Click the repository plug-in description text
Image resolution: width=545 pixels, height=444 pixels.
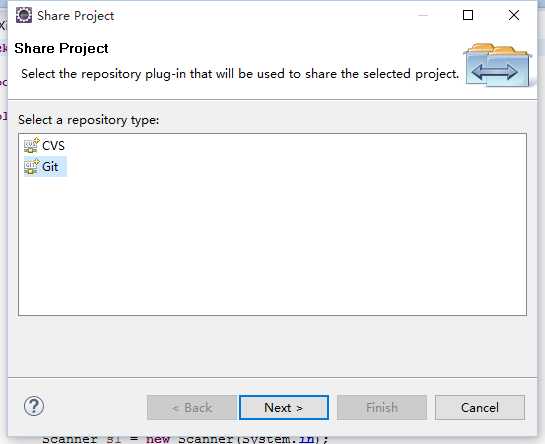coord(240,74)
